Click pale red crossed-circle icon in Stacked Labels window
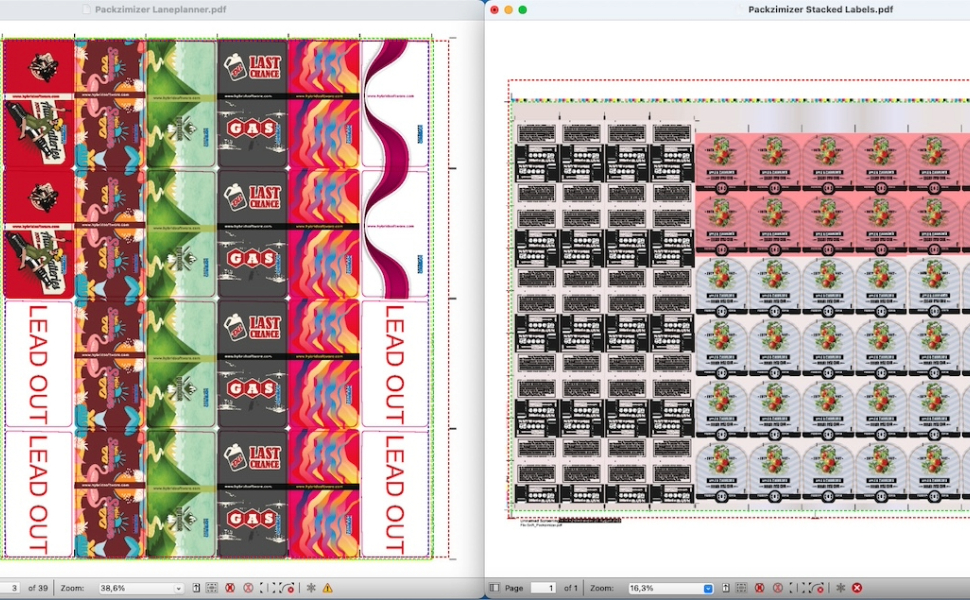This screenshot has height=600, width=970. pos(778,588)
